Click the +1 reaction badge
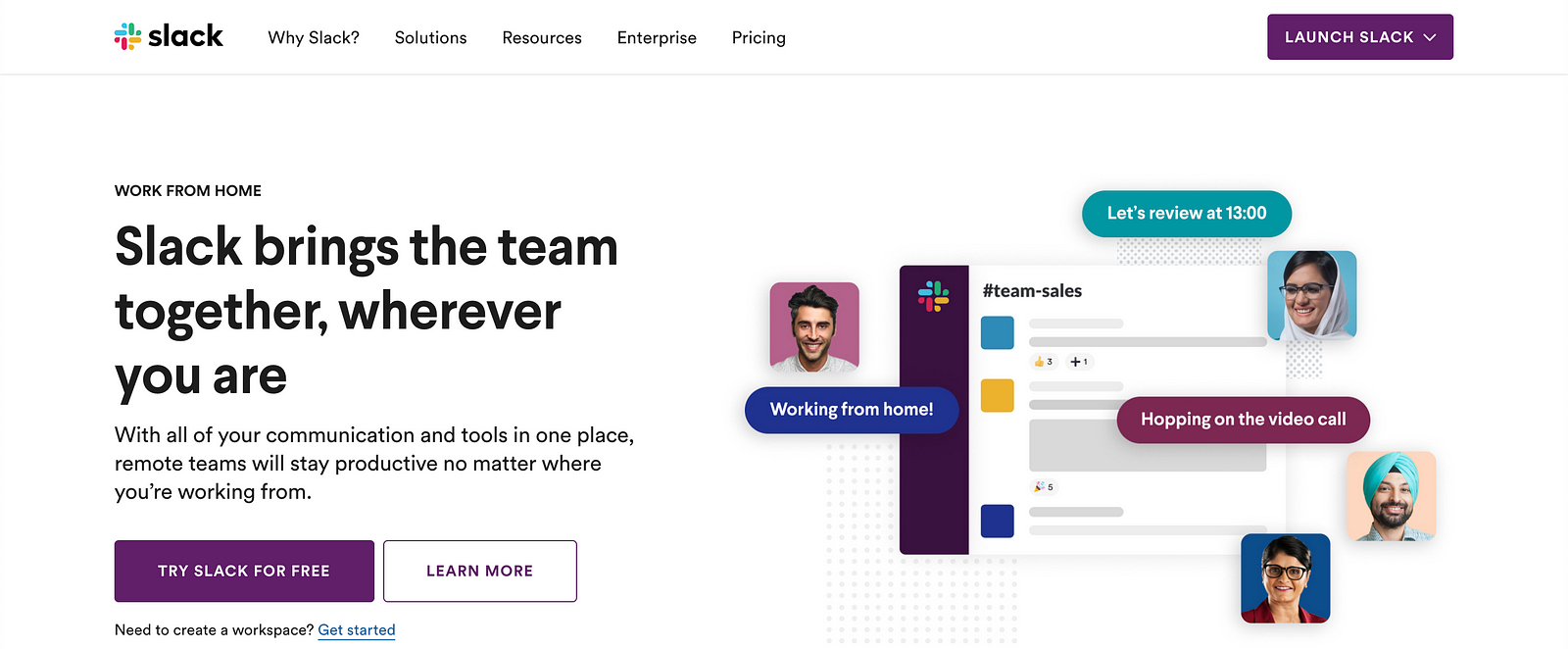 [1078, 362]
